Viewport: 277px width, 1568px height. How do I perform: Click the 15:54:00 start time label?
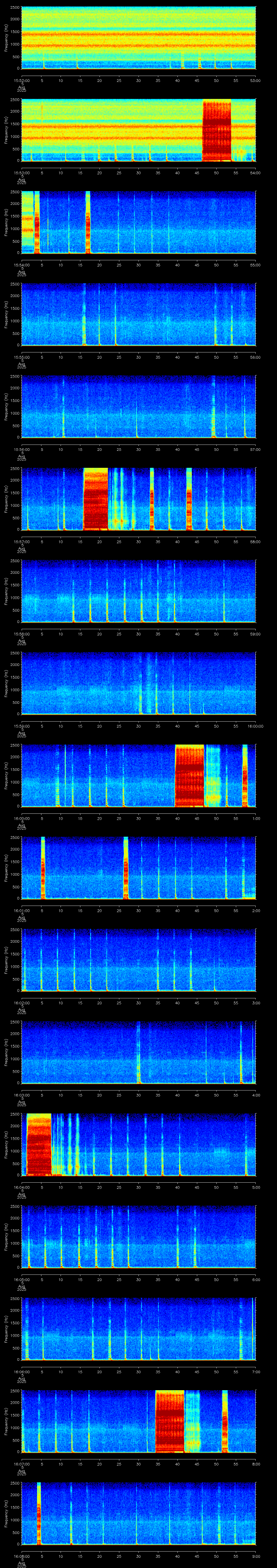click(21, 265)
